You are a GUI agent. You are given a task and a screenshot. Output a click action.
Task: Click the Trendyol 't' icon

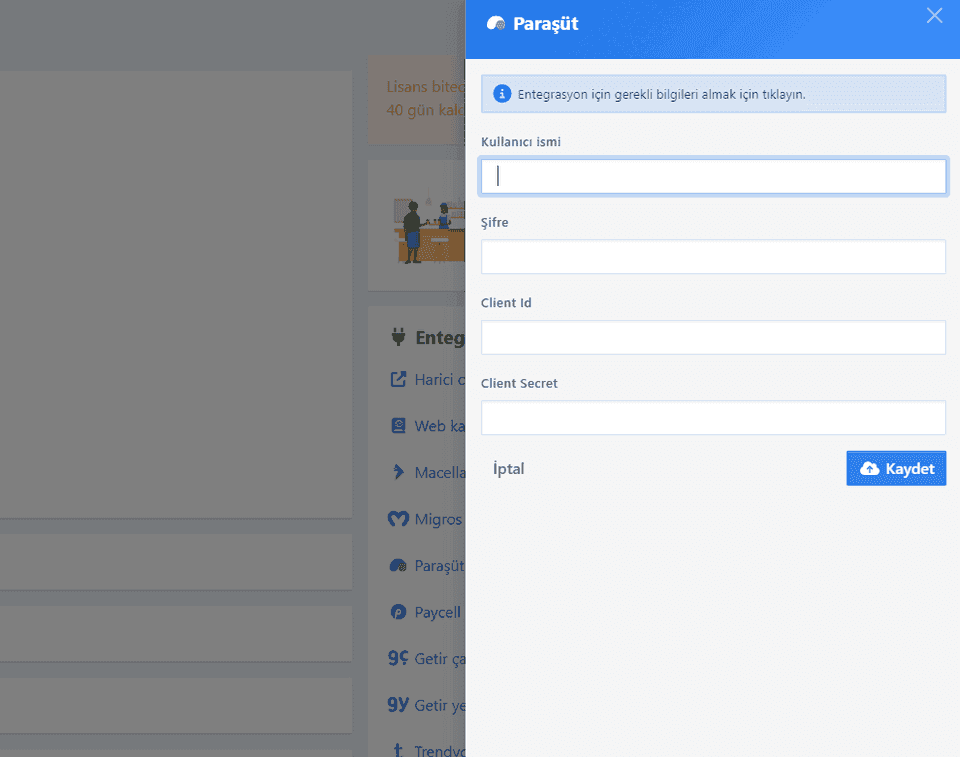coord(399,750)
